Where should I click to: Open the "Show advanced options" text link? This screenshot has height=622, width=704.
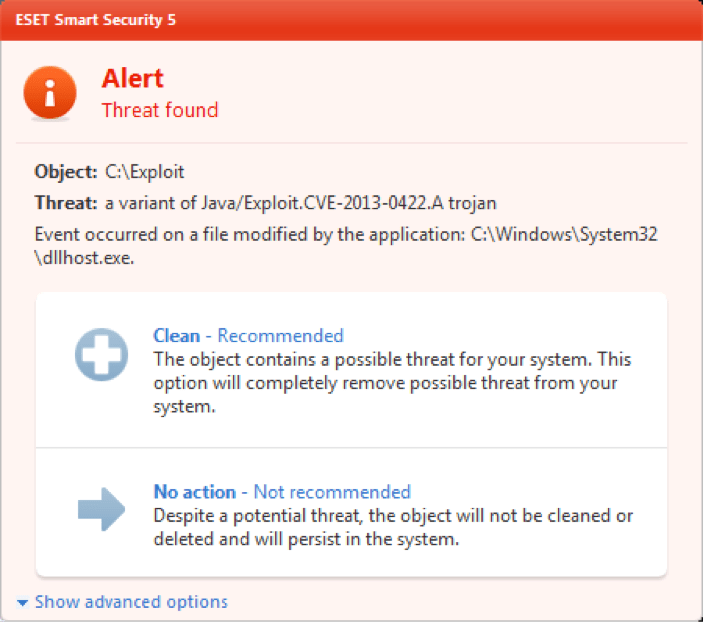click(x=131, y=602)
